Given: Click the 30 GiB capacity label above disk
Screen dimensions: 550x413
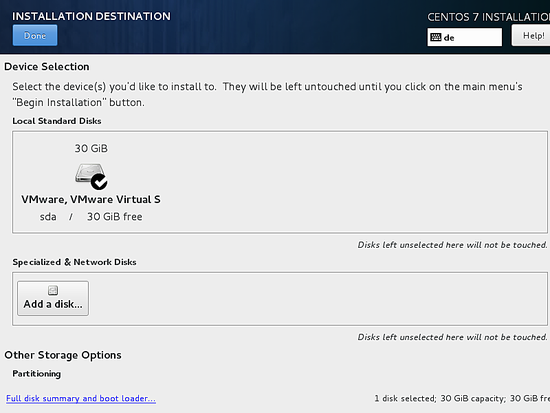Looking at the screenshot, I should (91, 148).
